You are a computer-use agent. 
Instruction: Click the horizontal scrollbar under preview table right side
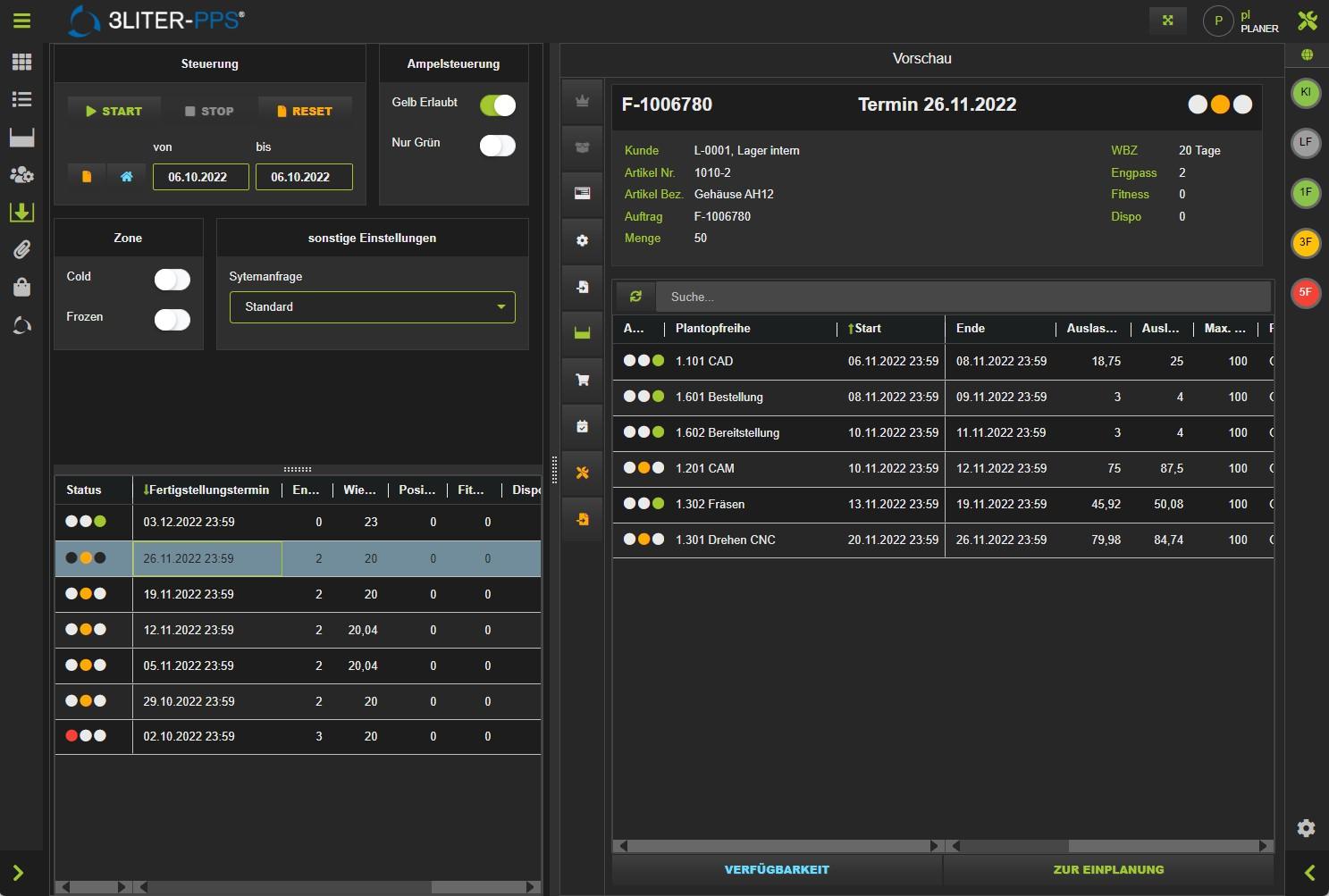1110,846
